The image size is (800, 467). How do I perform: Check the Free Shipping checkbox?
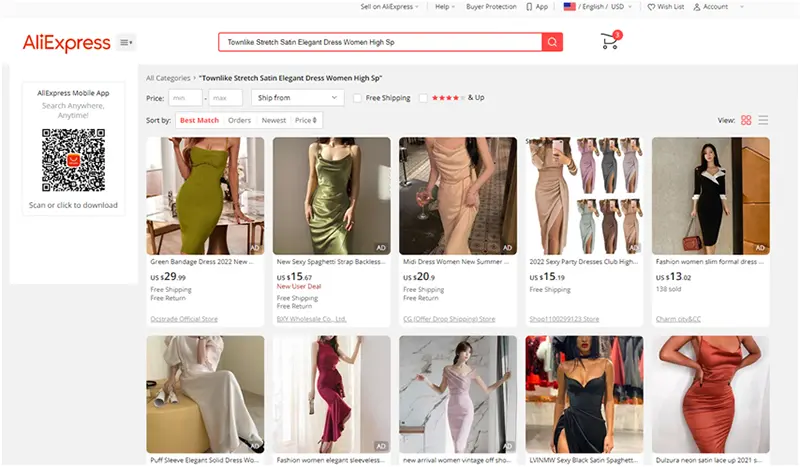357,98
